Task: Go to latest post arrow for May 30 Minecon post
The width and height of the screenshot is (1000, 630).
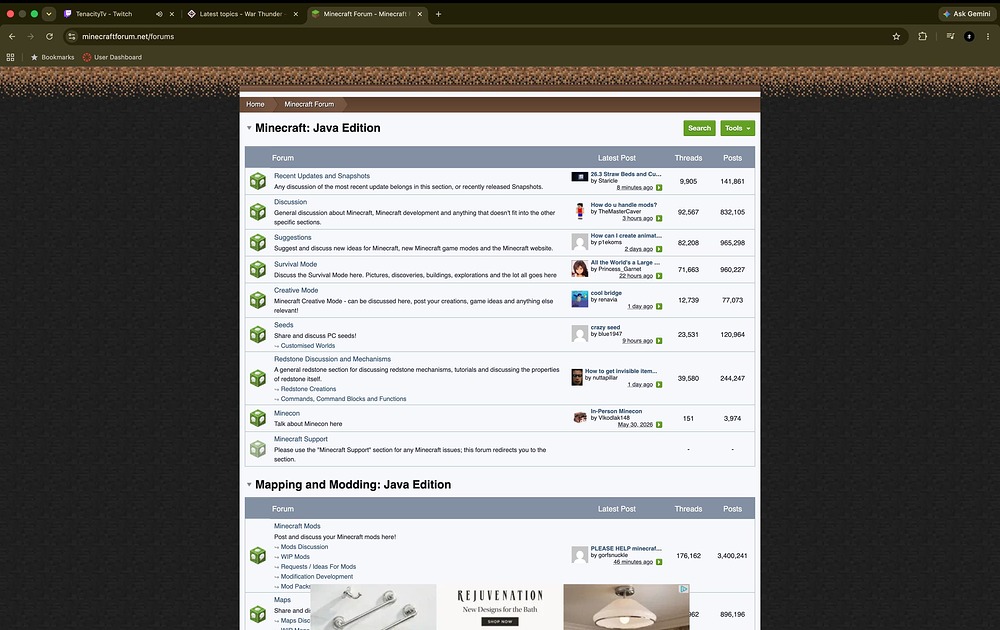Action: [x=659, y=425]
